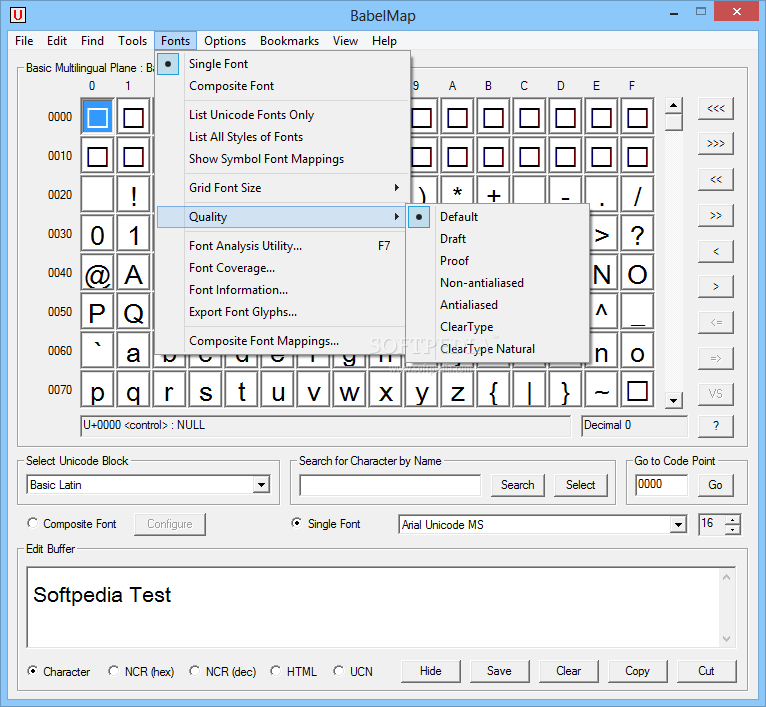
Task: Decrease font size with spinner down arrow
Action: pyautogui.click(x=733, y=529)
